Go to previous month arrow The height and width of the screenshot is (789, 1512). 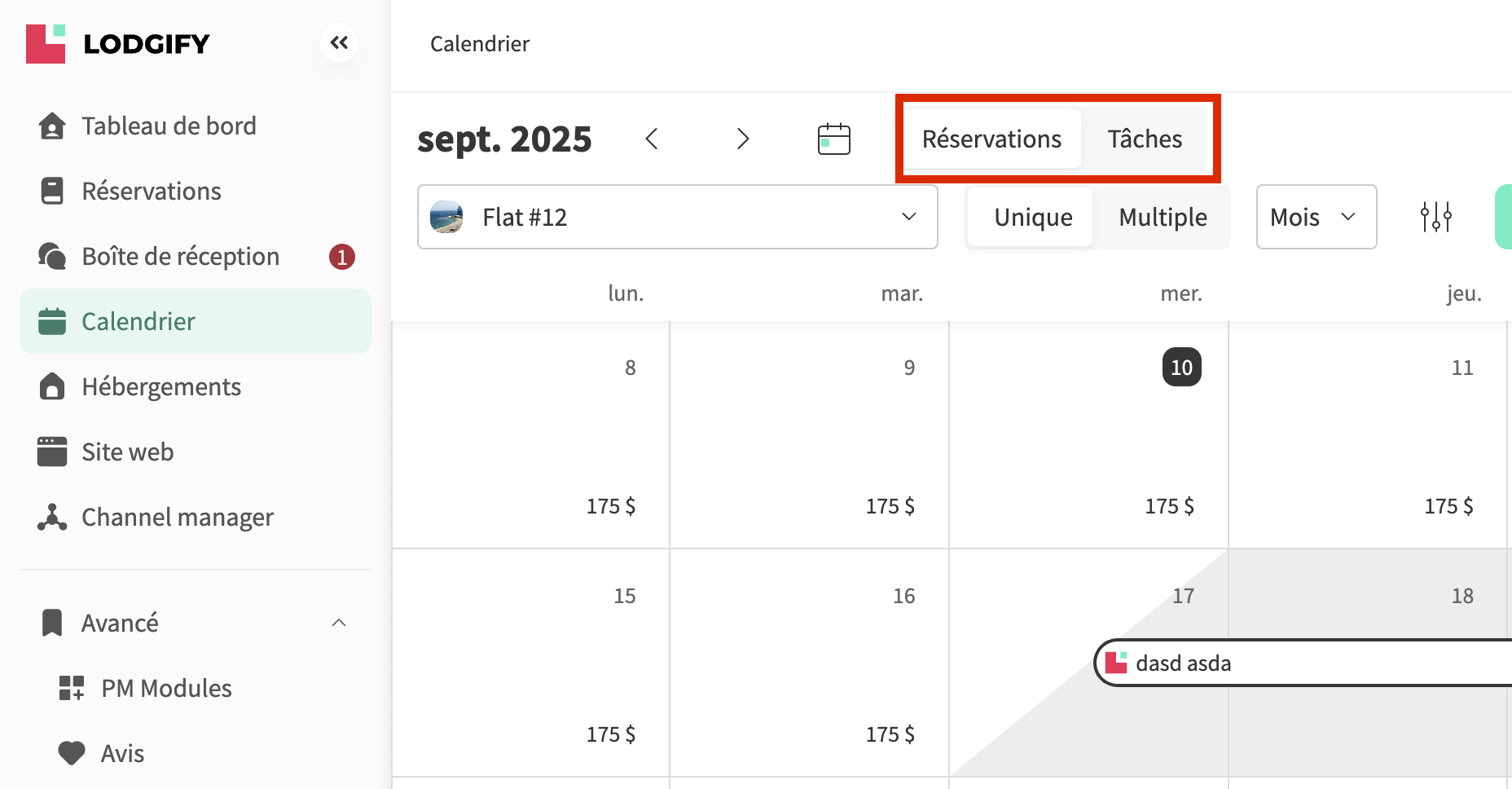[x=652, y=139]
